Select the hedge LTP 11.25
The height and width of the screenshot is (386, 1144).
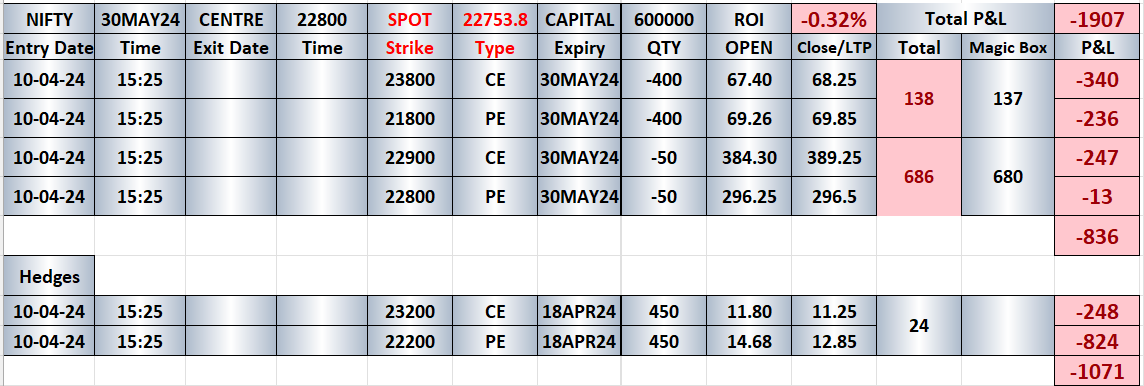833,312
